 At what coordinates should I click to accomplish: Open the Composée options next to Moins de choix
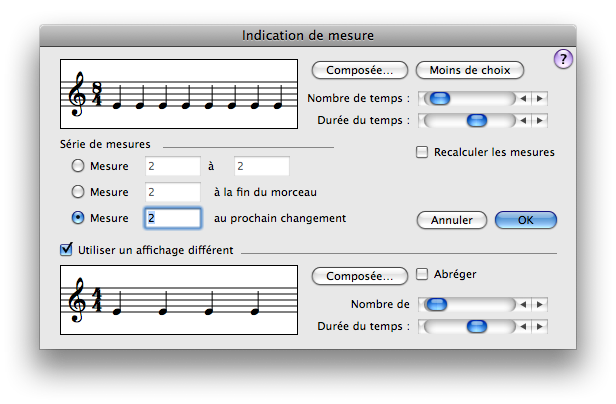[360, 70]
